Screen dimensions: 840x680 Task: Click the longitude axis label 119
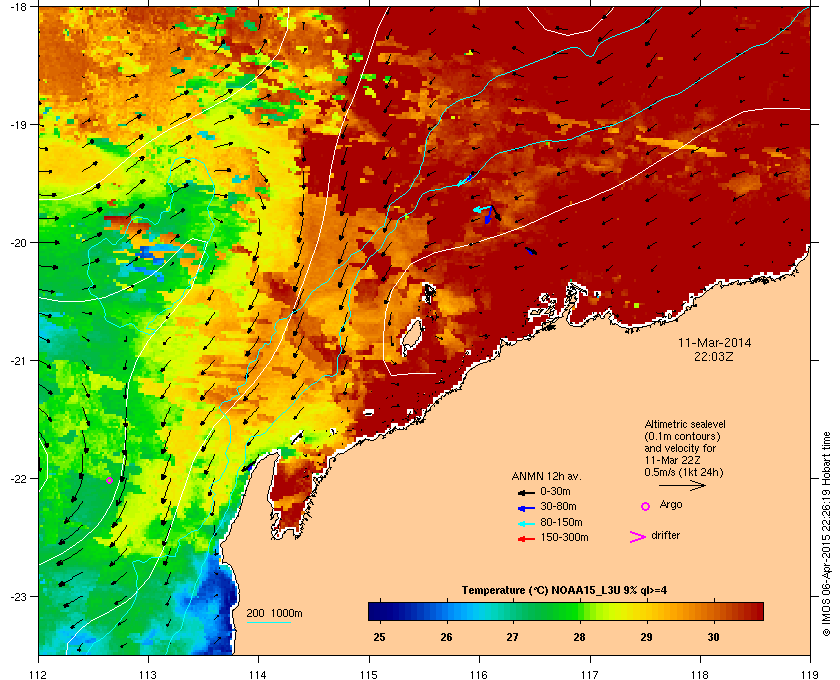tap(810, 674)
